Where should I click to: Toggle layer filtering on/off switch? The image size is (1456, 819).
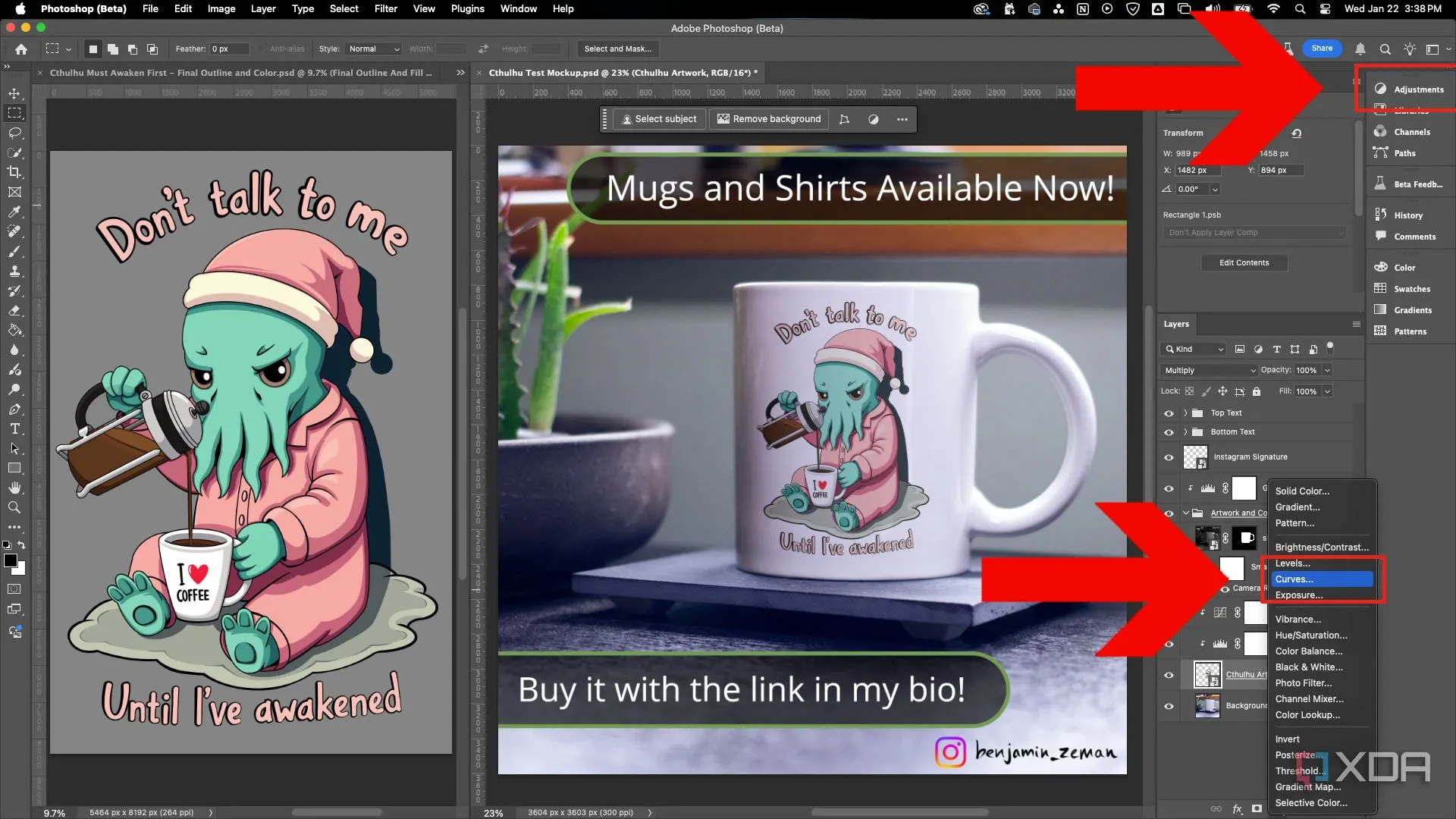(1330, 348)
